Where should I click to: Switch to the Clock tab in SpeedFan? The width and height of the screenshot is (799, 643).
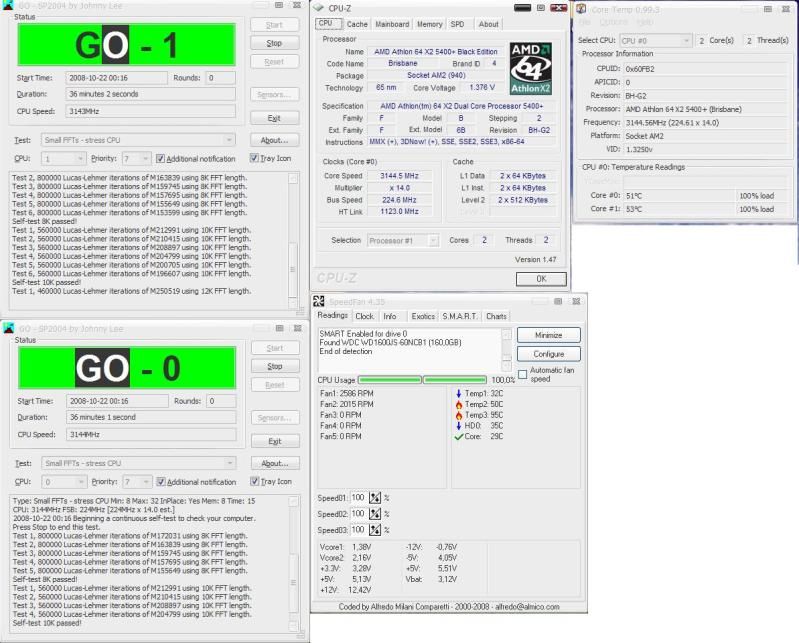[x=364, y=316]
